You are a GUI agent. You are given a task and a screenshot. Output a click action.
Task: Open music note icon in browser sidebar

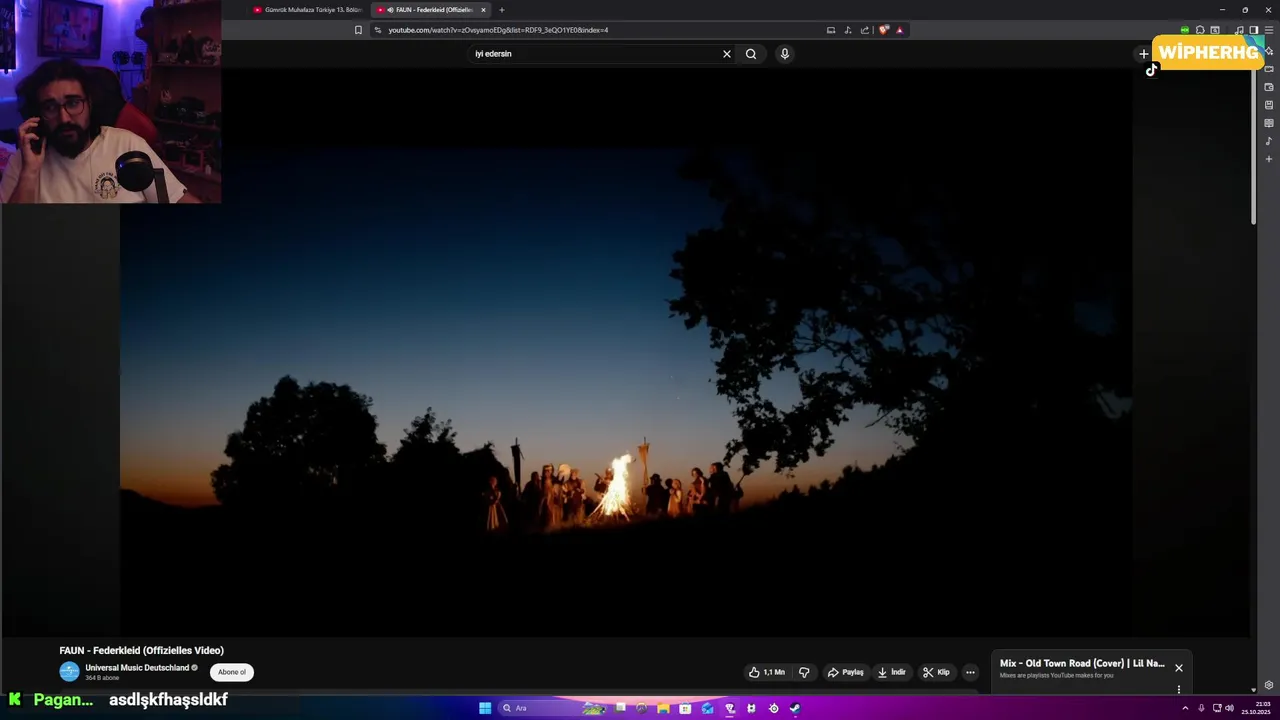[1269, 141]
